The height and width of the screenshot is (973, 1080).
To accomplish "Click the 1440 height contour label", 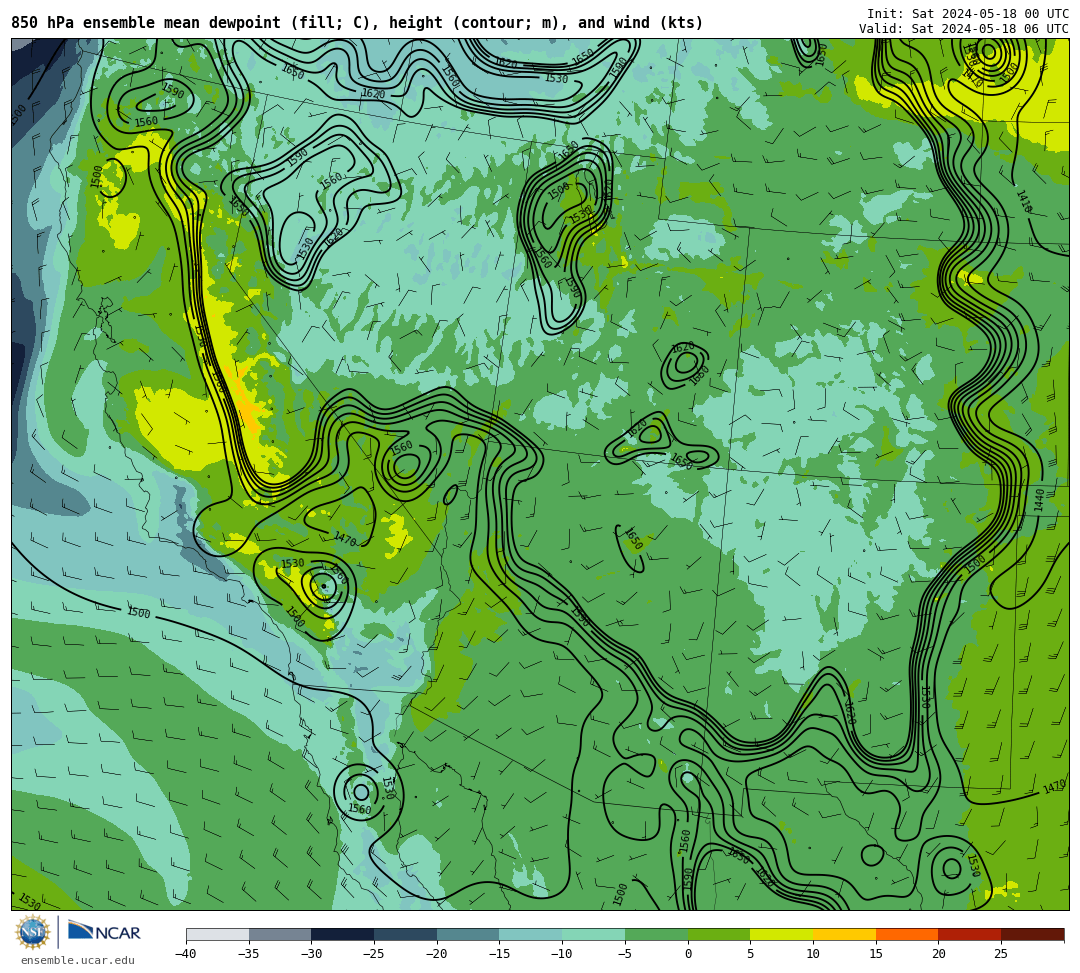I will click(1039, 500).
